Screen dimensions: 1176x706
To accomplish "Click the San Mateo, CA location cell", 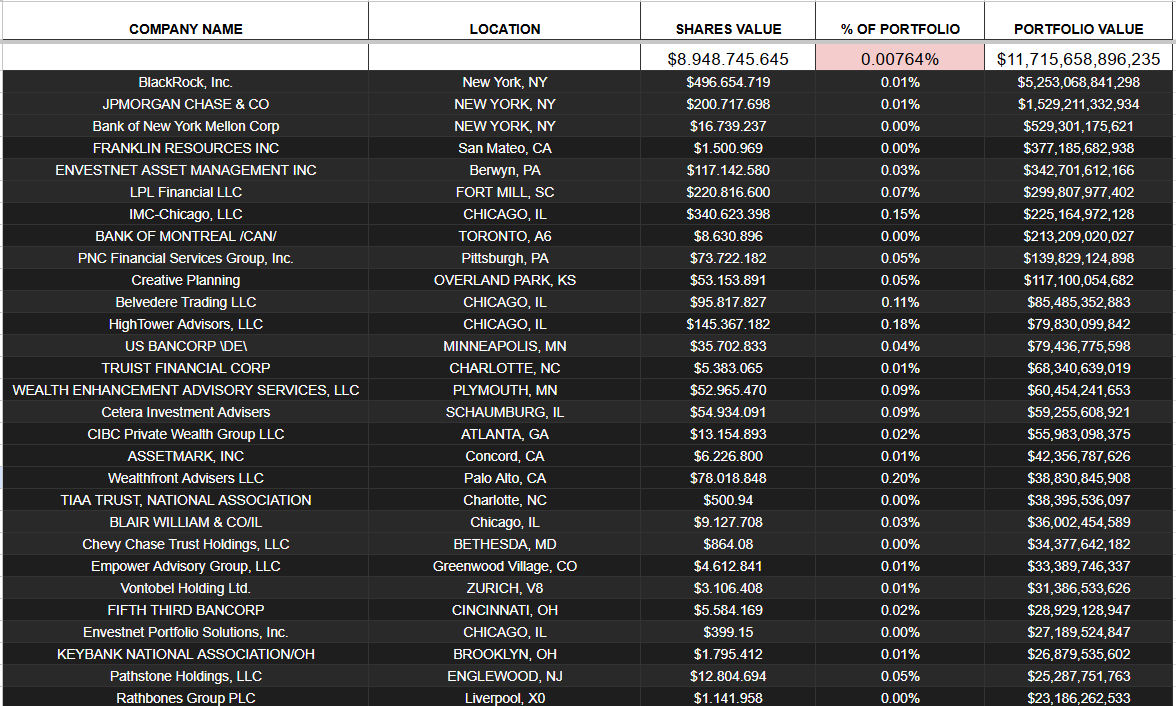I will (x=505, y=149).
